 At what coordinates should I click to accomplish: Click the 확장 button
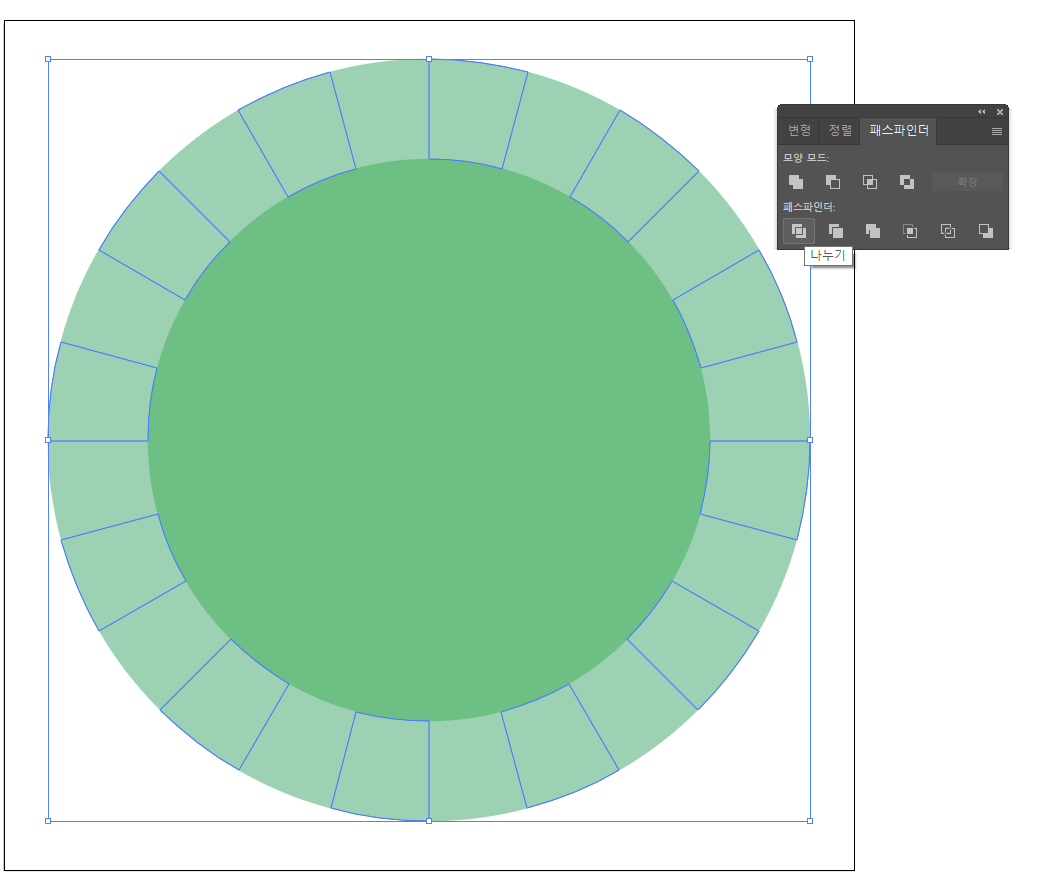[967, 182]
